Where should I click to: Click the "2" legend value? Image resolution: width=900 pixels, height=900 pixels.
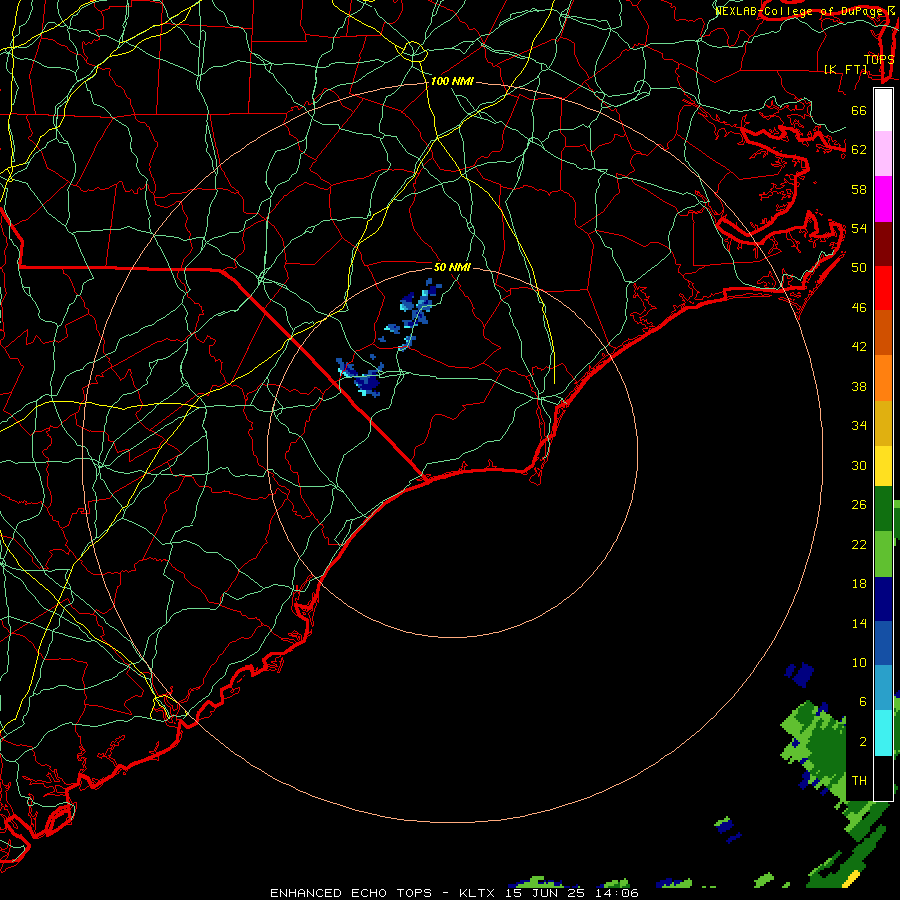click(863, 742)
